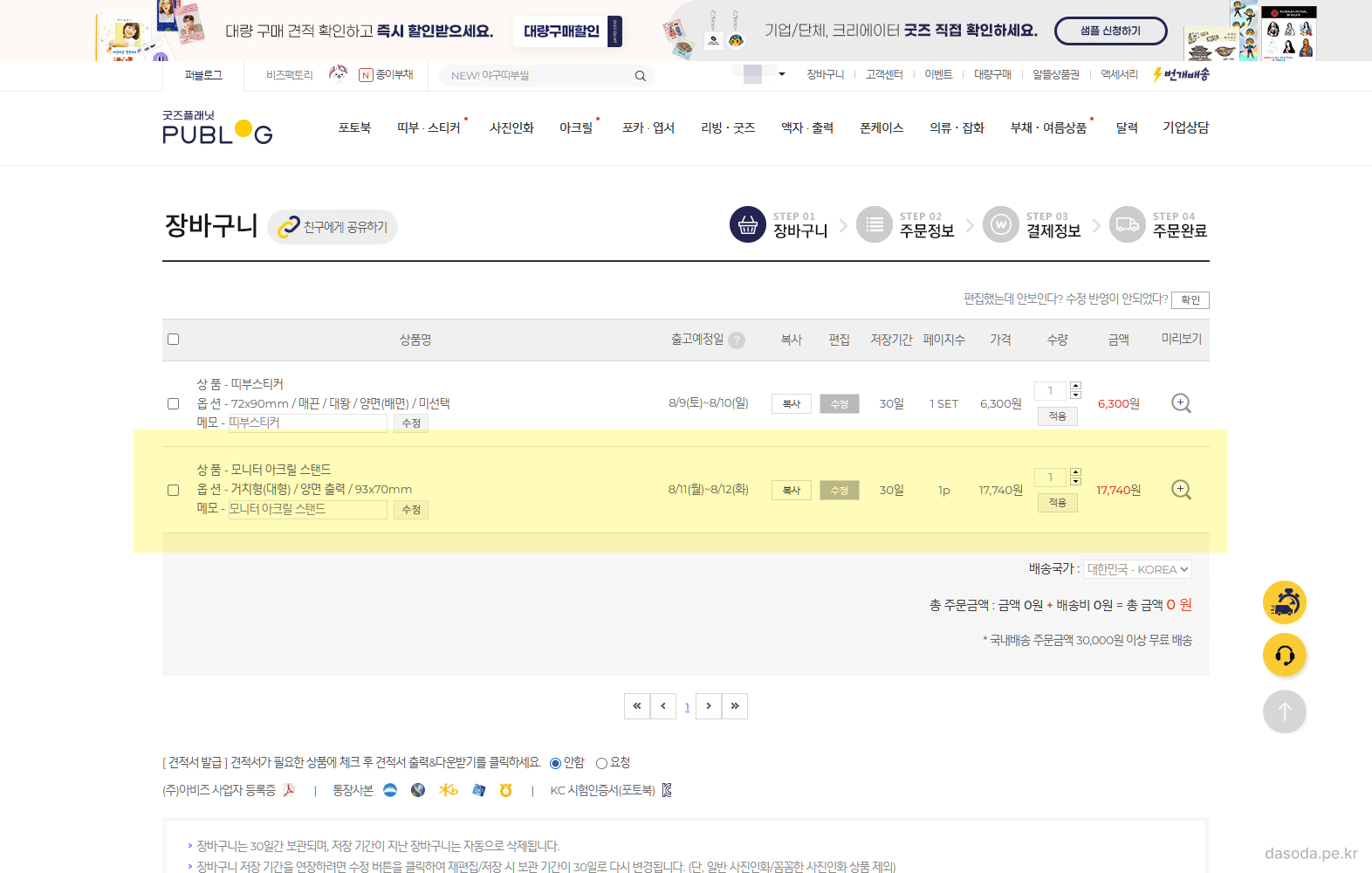Screen dimensions: 1372x873
Task: Open the 포토북 menu
Action: coord(354,128)
